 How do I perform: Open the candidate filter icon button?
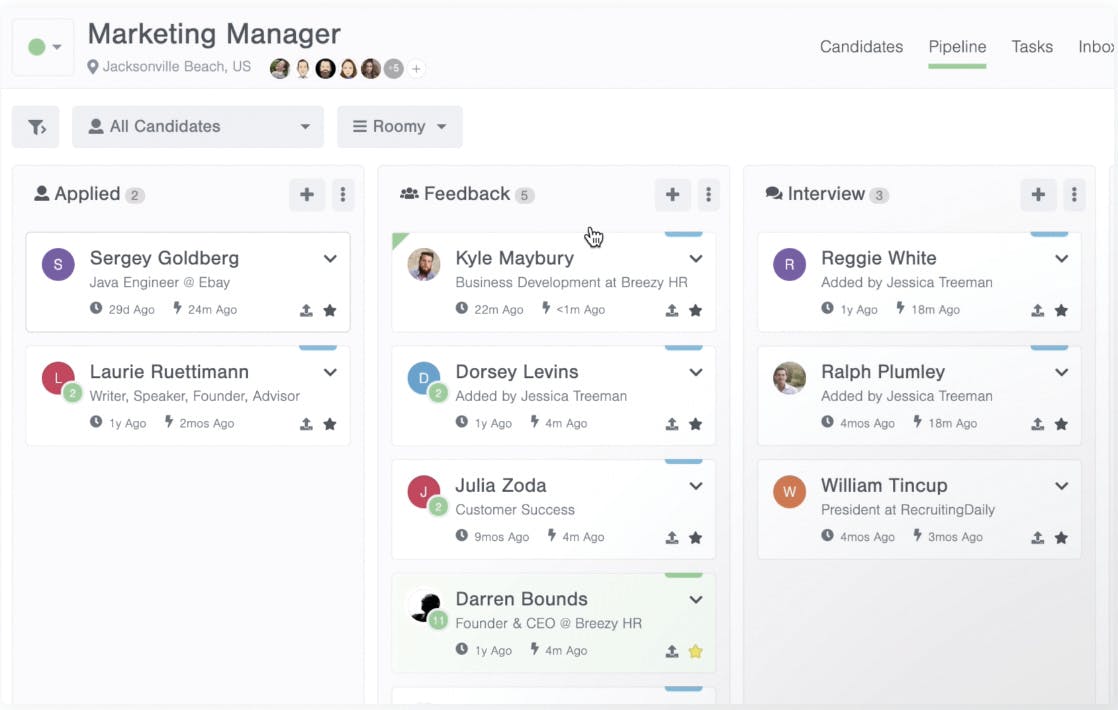tap(36, 127)
